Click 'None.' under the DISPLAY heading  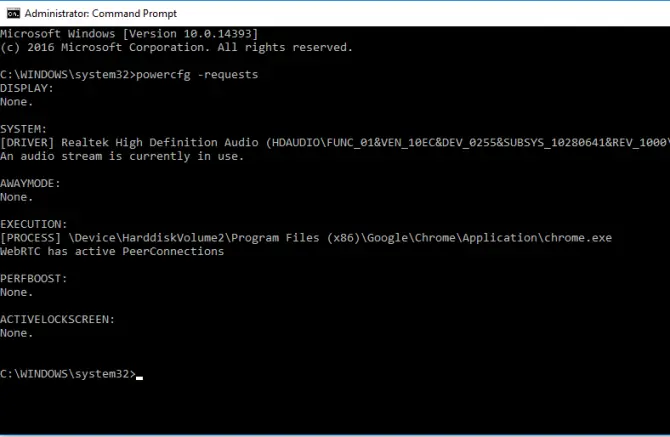[x=17, y=102]
